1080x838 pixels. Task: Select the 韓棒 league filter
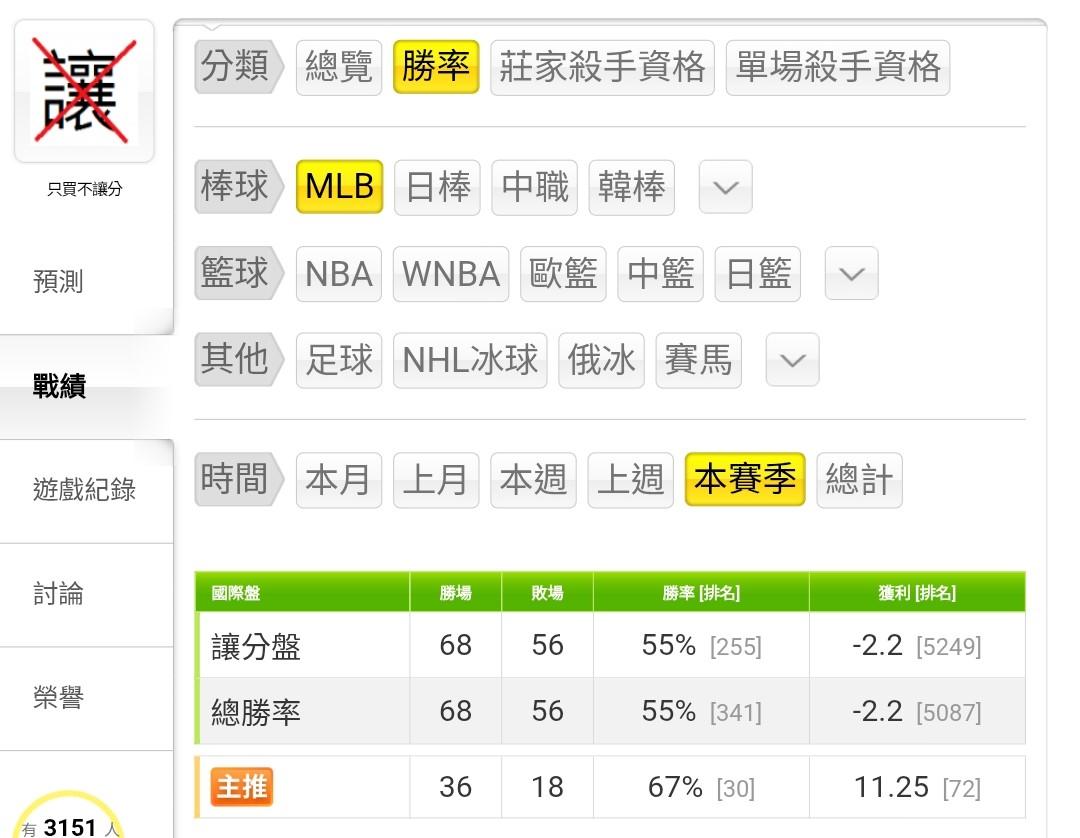pos(632,187)
